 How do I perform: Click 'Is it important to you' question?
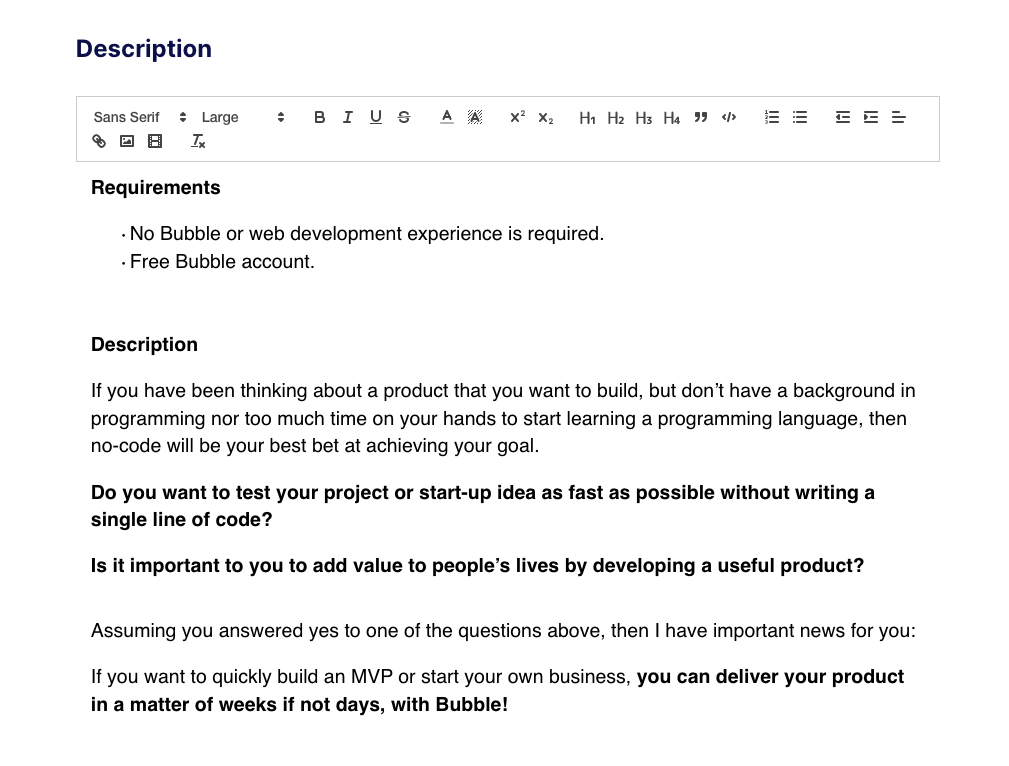[x=477, y=566]
